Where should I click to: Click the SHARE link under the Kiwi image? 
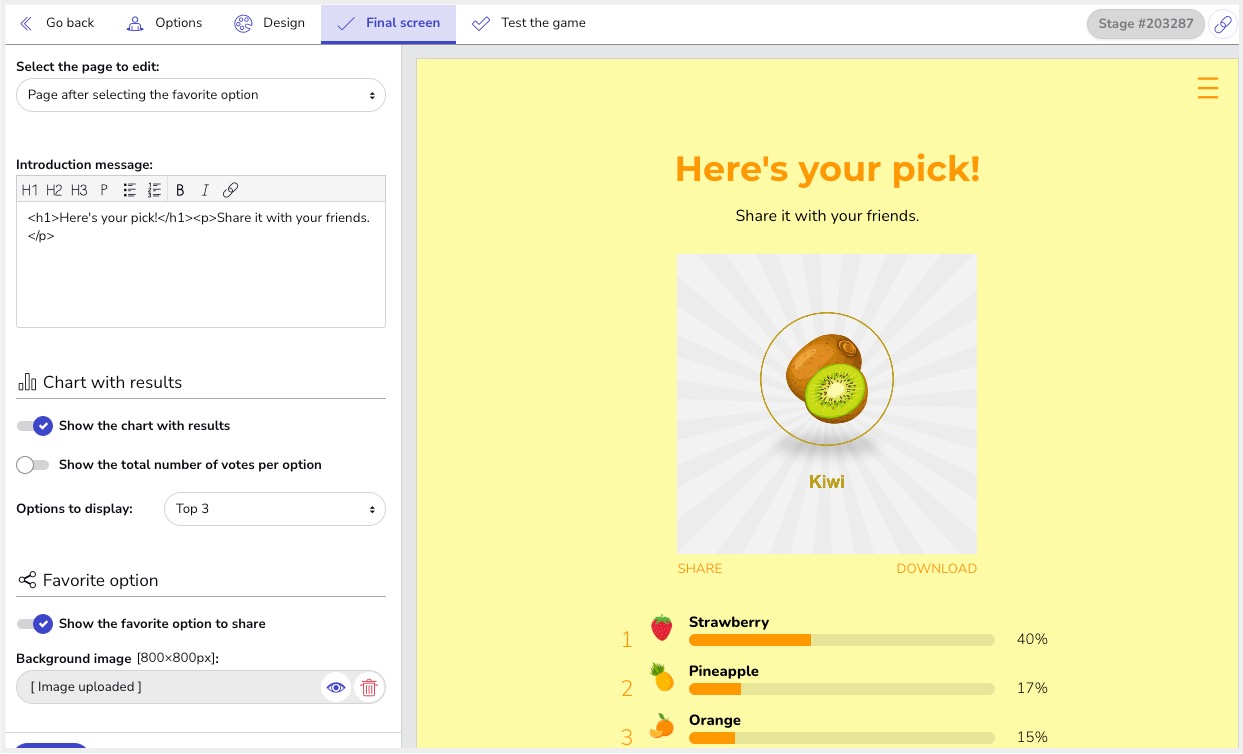700,569
